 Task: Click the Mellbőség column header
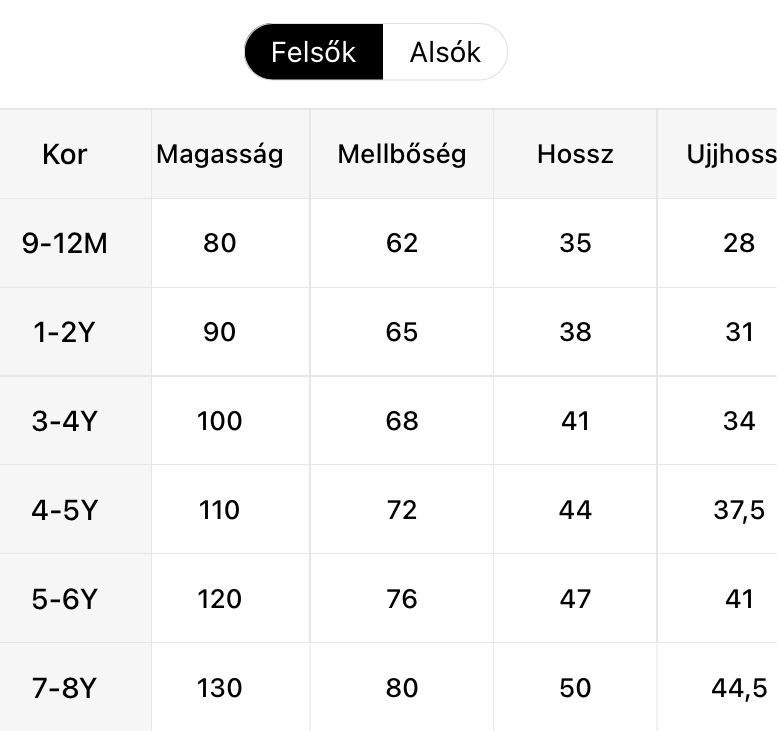[x=401, y=154]
